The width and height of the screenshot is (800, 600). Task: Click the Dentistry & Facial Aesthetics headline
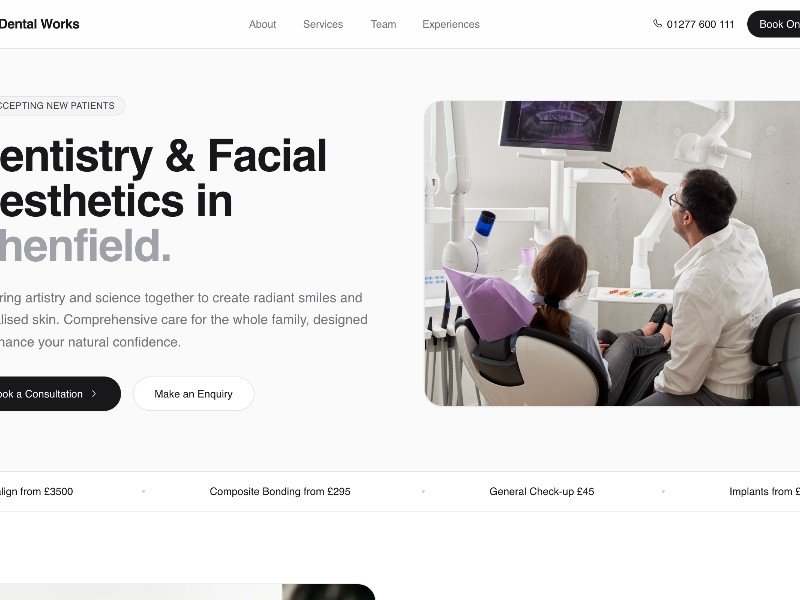point(163,201)
